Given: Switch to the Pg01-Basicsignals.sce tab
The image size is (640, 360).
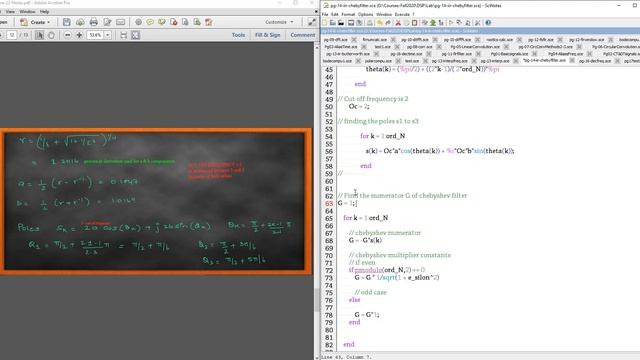Looking at the screenshot, I should 509,54.
